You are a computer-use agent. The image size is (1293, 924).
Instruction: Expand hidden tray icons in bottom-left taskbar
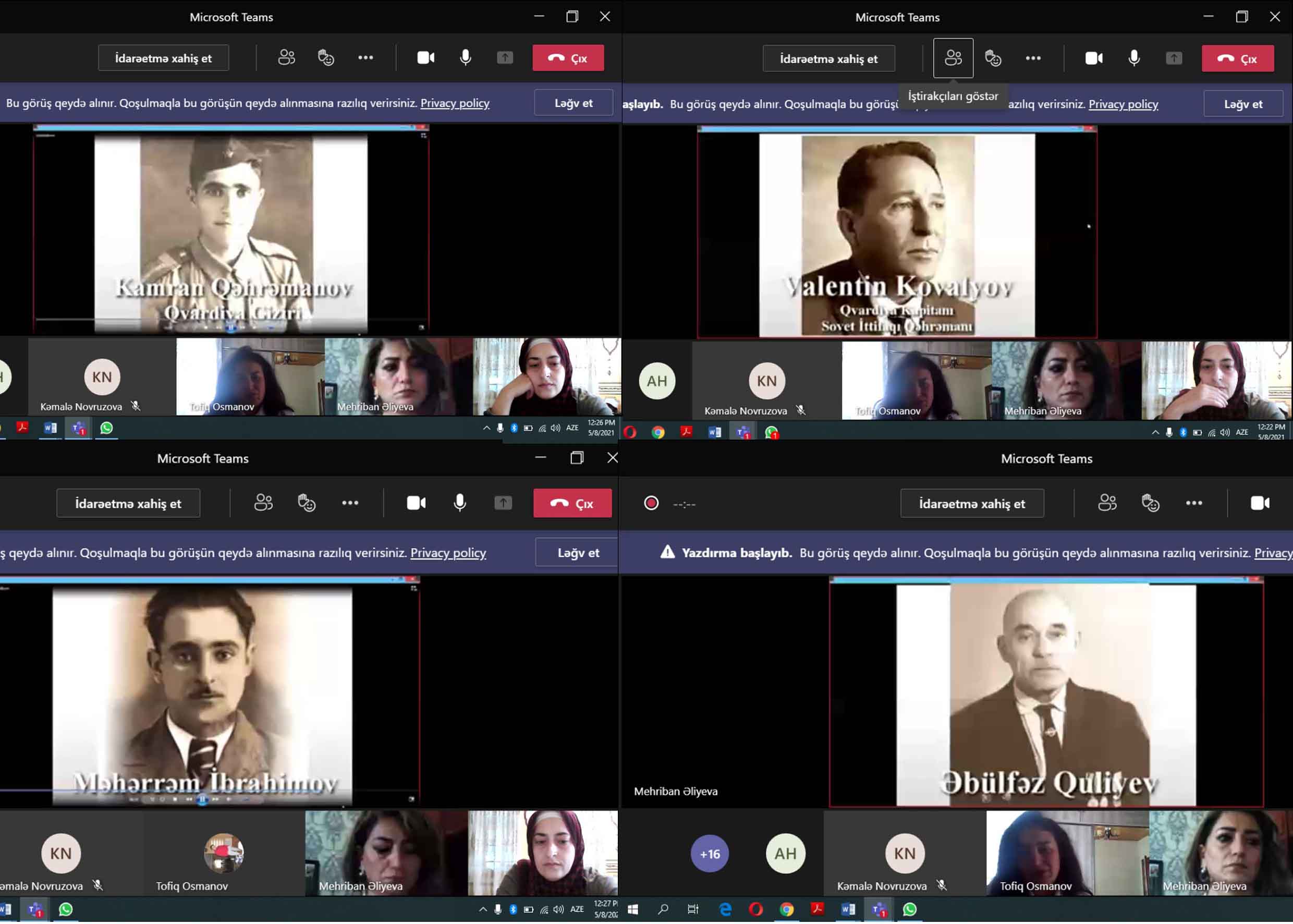pyautogui.click(x=483, y=909)
